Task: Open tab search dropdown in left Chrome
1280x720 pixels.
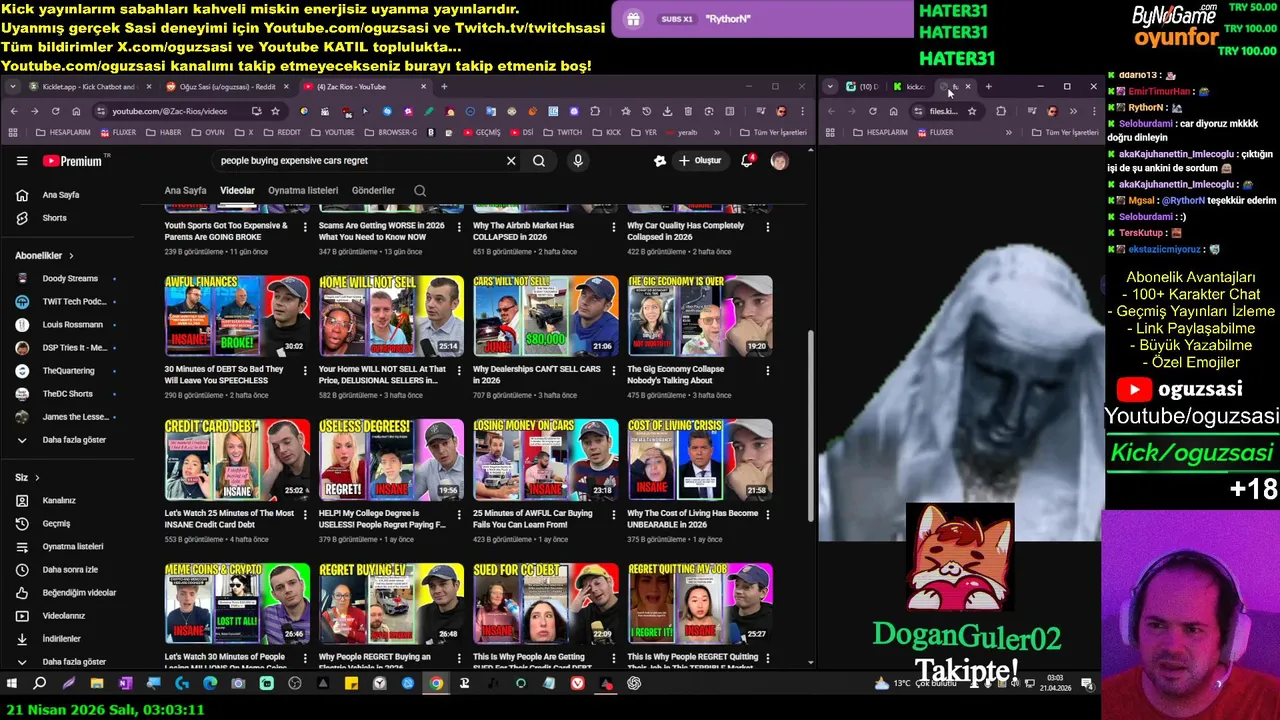Action: pos(13,87)
